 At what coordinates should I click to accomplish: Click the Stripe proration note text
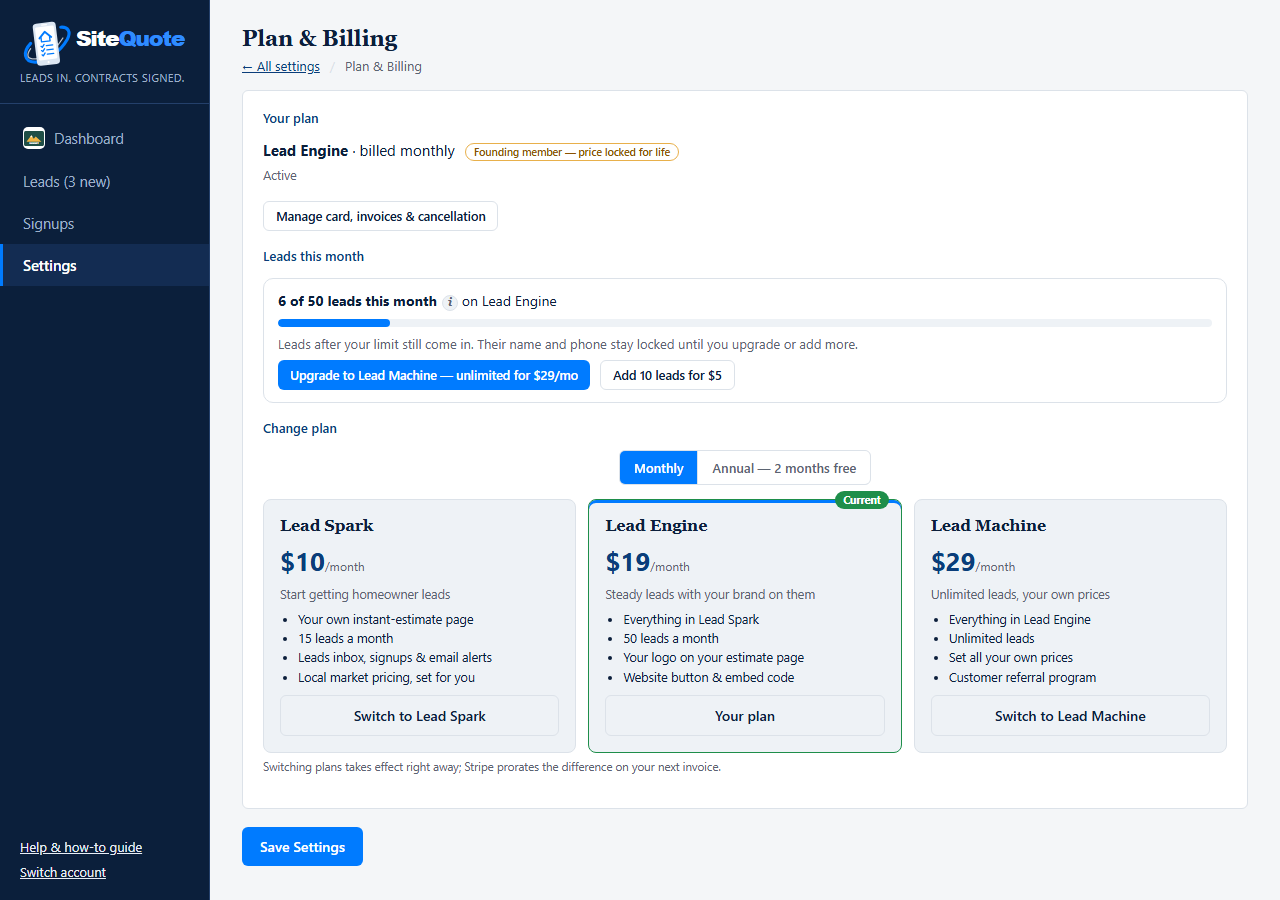point(492,768)
